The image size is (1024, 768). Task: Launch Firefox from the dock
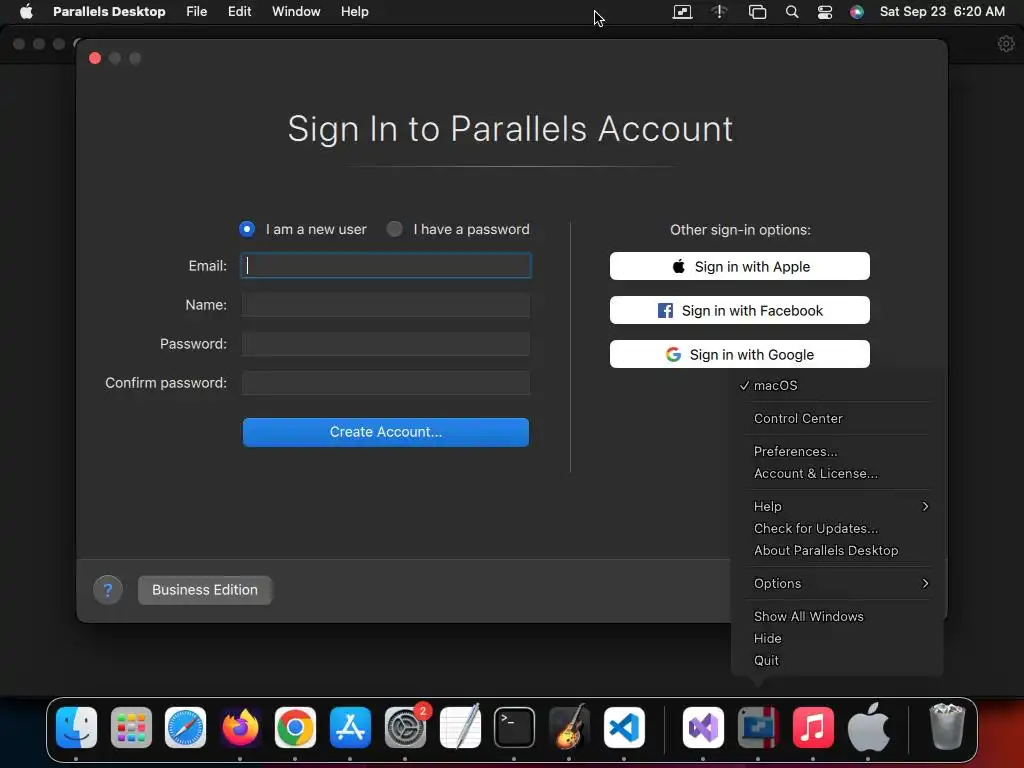pyautogui.click(x=240, y=727)
